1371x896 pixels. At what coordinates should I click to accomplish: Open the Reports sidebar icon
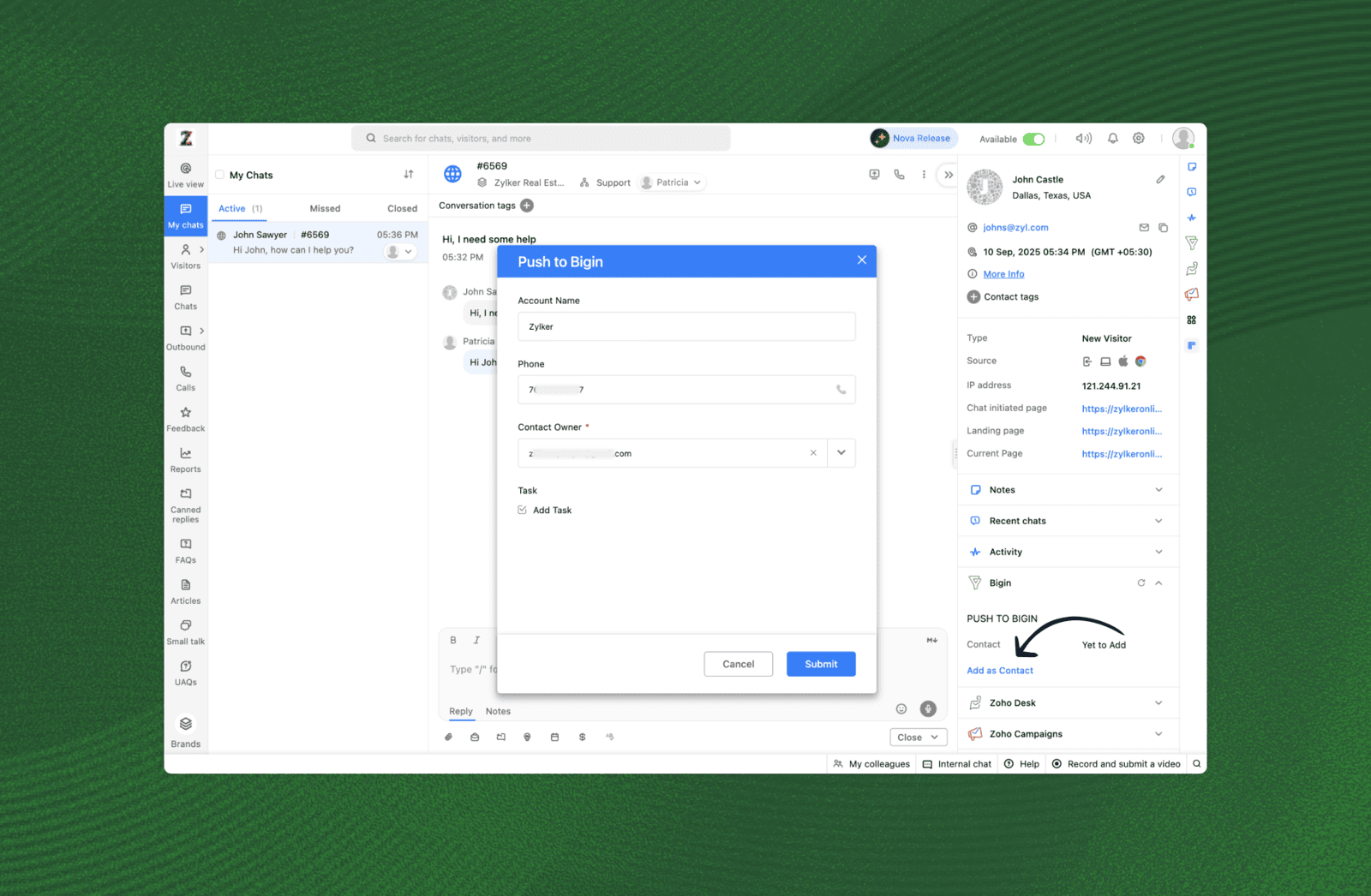click(186, 454)
